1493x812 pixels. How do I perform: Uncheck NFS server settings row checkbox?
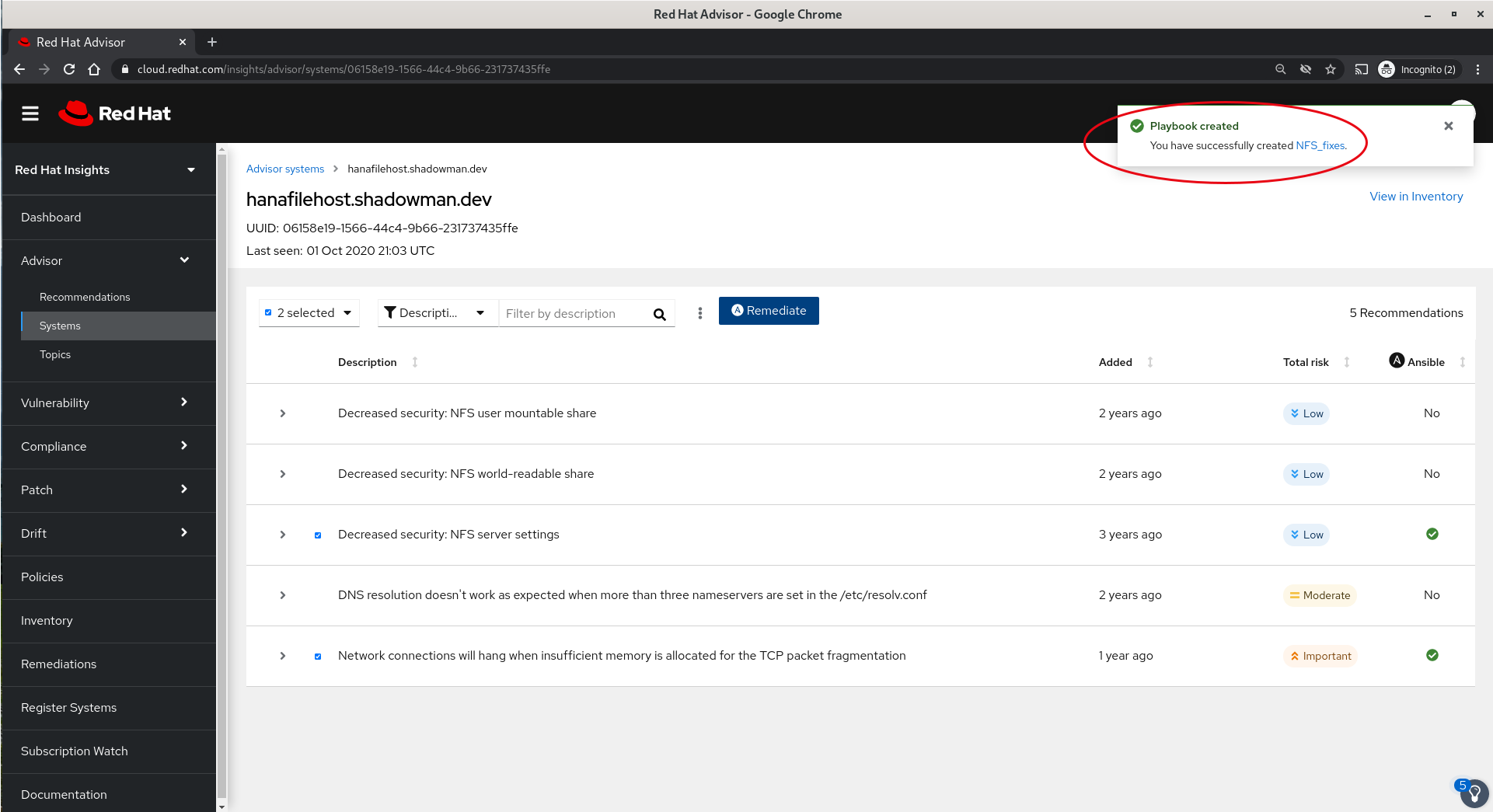pyautogui.click(x=318, y=535)
